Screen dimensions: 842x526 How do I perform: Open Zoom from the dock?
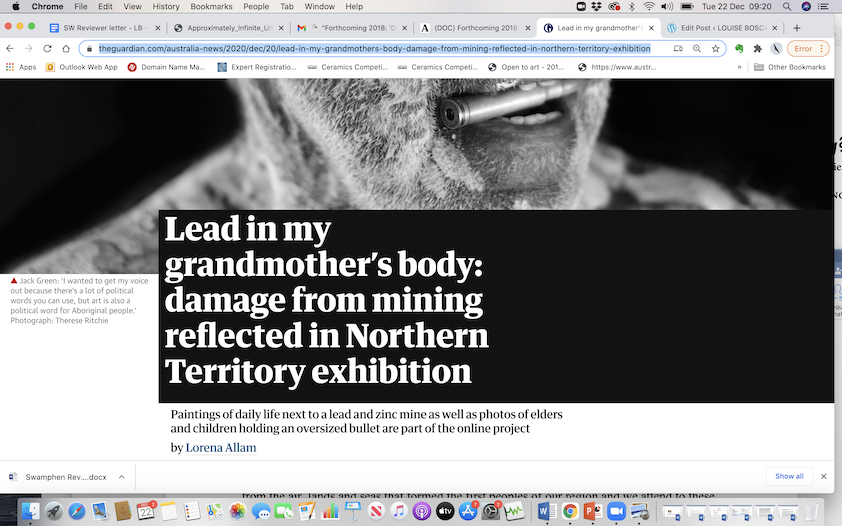coord(616,511)
